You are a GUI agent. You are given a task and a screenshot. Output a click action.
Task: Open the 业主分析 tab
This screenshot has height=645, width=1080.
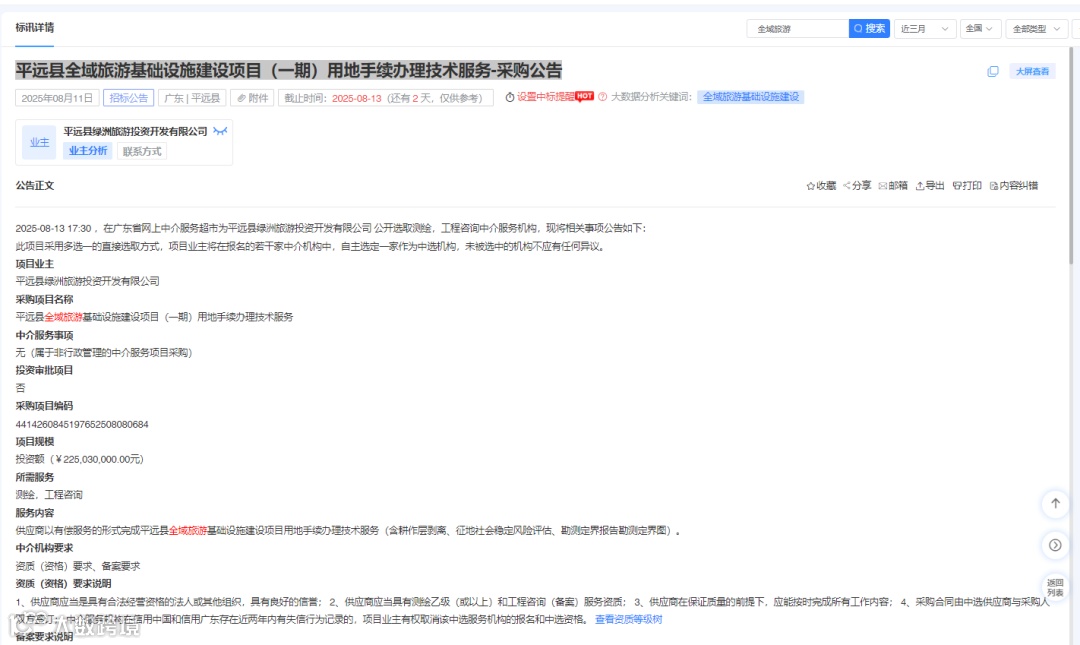pyautogui.click(x=87, y=151)
